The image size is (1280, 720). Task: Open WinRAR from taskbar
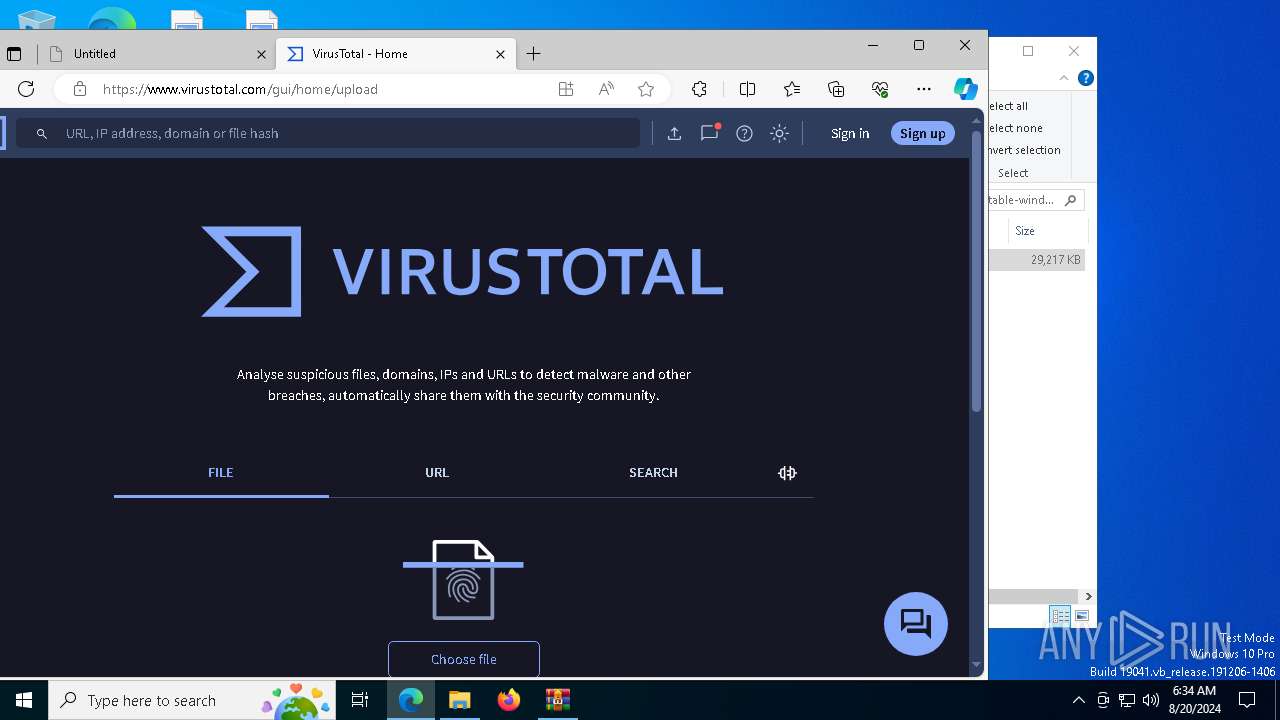[557, 700]
